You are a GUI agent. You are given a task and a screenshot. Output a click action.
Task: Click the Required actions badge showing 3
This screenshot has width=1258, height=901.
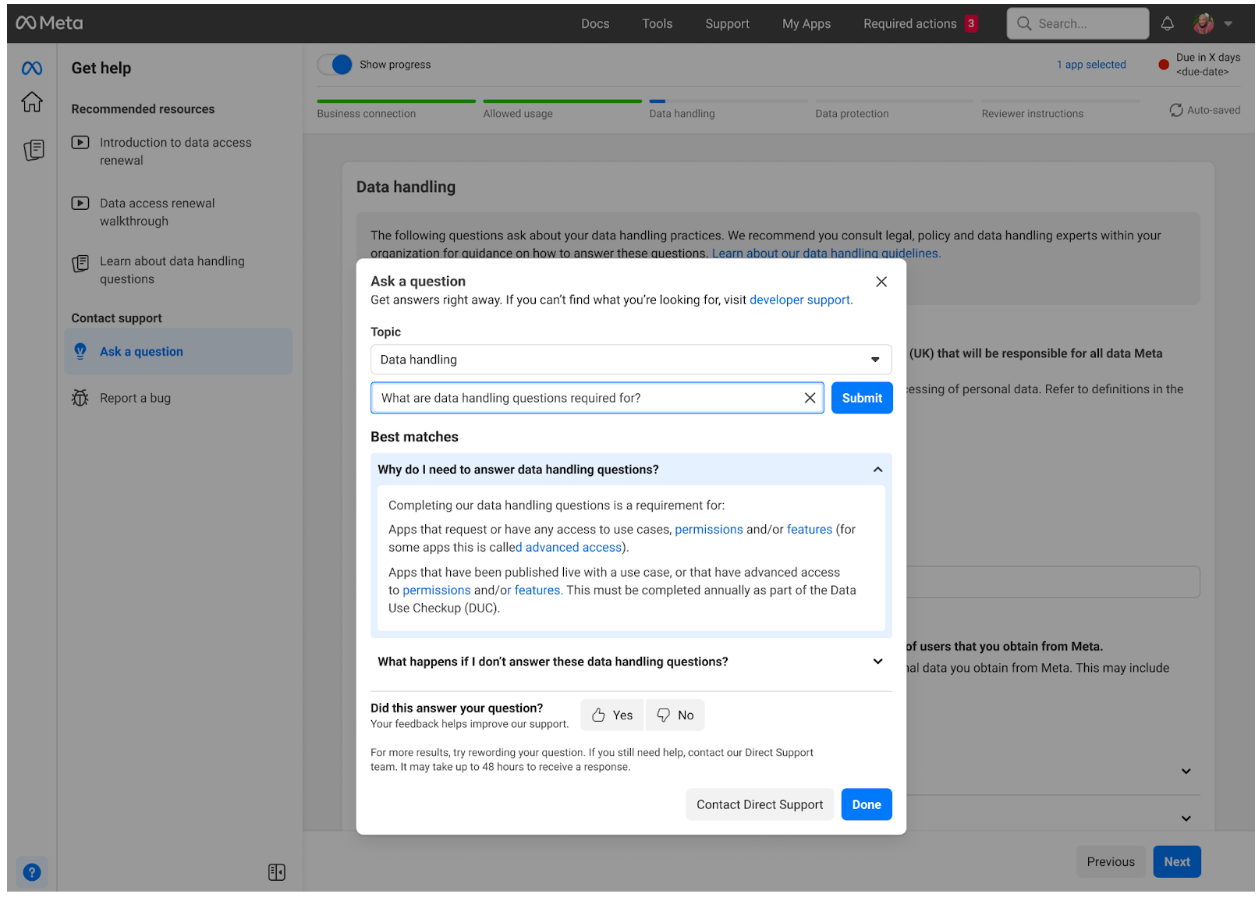tap(971, 24)
